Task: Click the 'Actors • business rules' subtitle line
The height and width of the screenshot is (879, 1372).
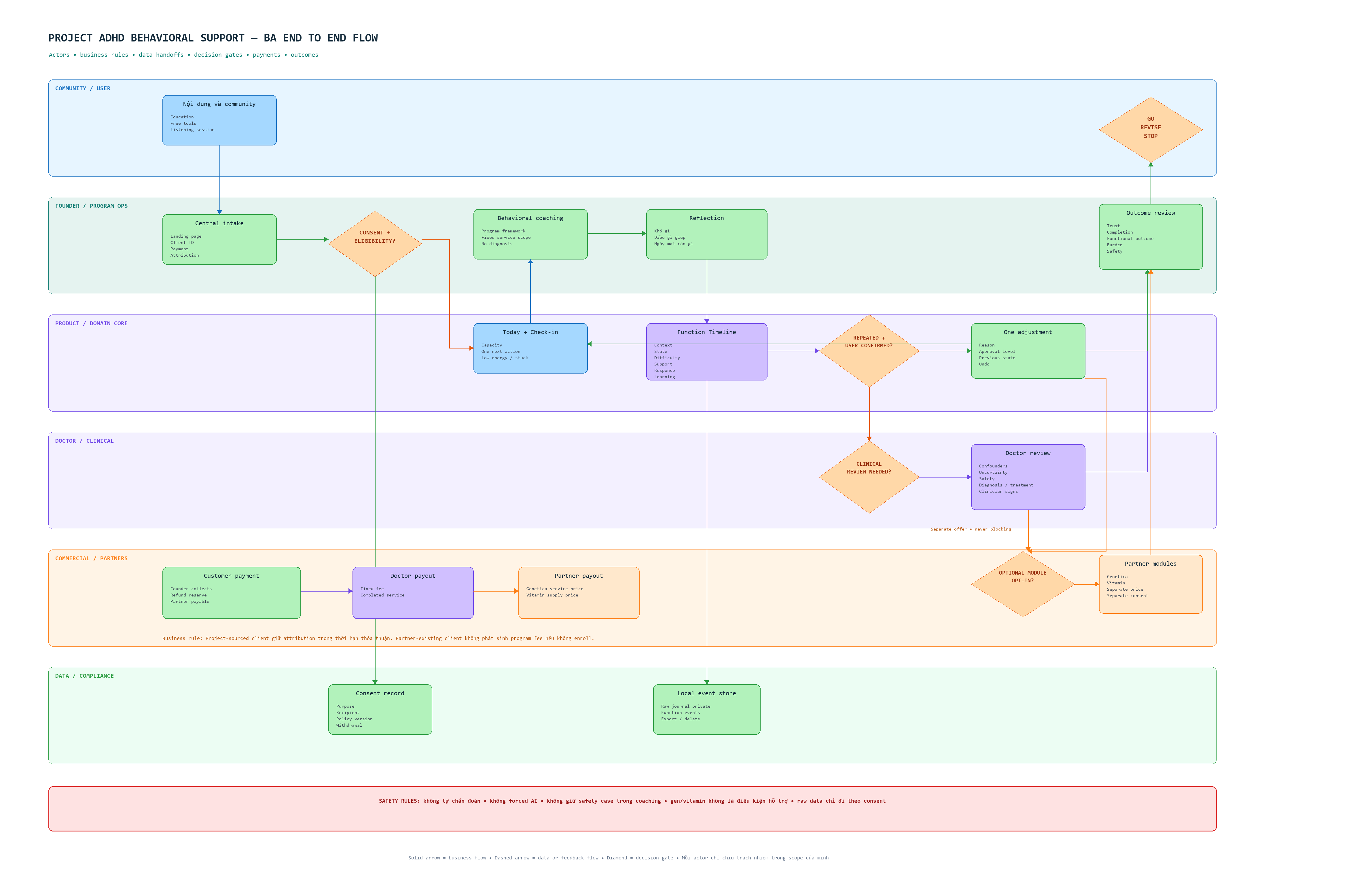Action: click(183, 55)
